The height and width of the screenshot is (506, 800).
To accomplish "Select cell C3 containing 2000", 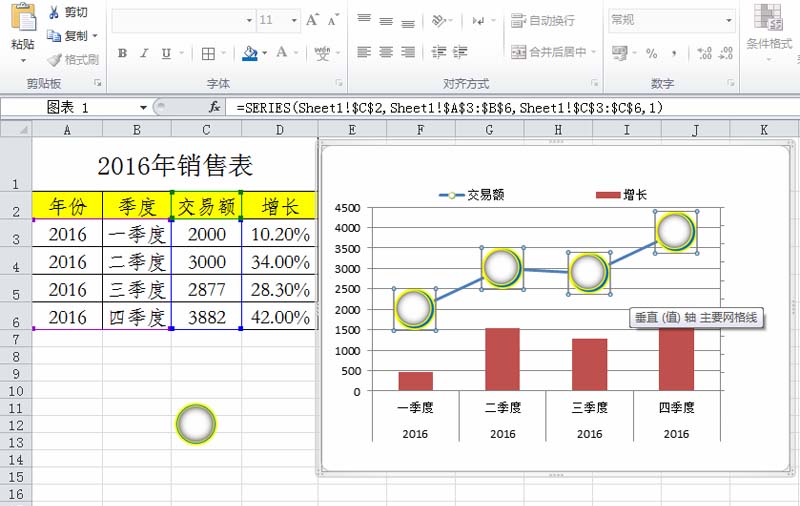I will click(206, 234).
